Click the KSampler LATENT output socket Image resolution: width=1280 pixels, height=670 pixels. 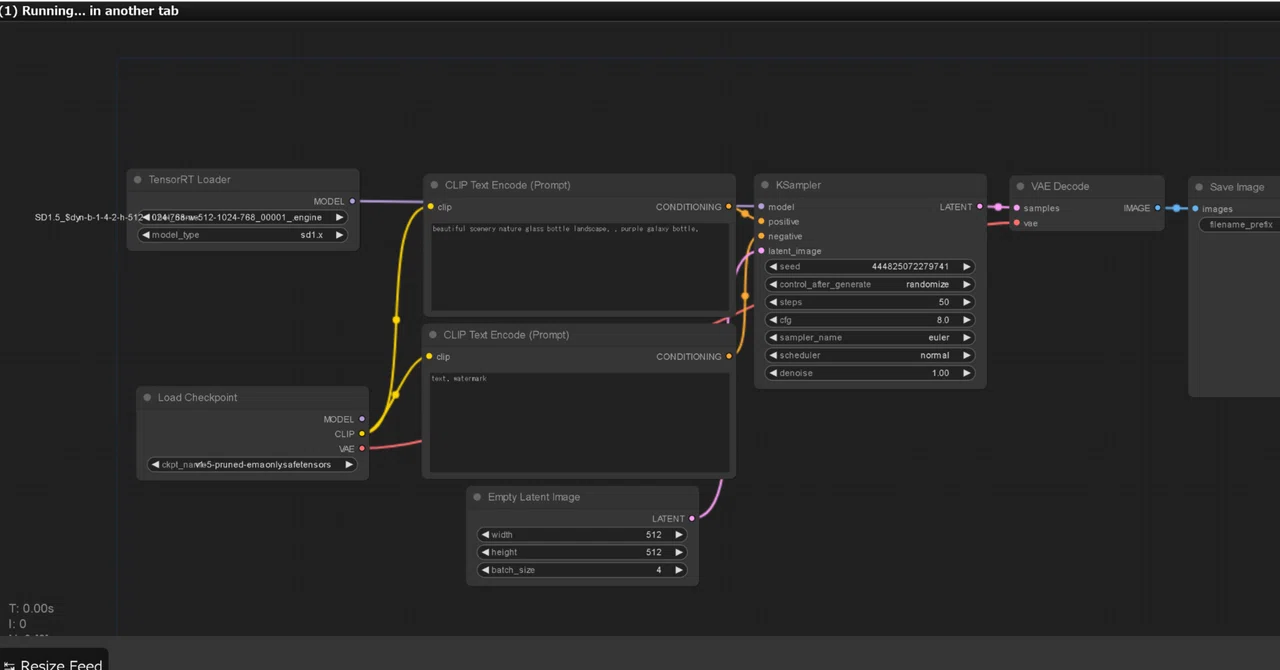click(980, 207)
